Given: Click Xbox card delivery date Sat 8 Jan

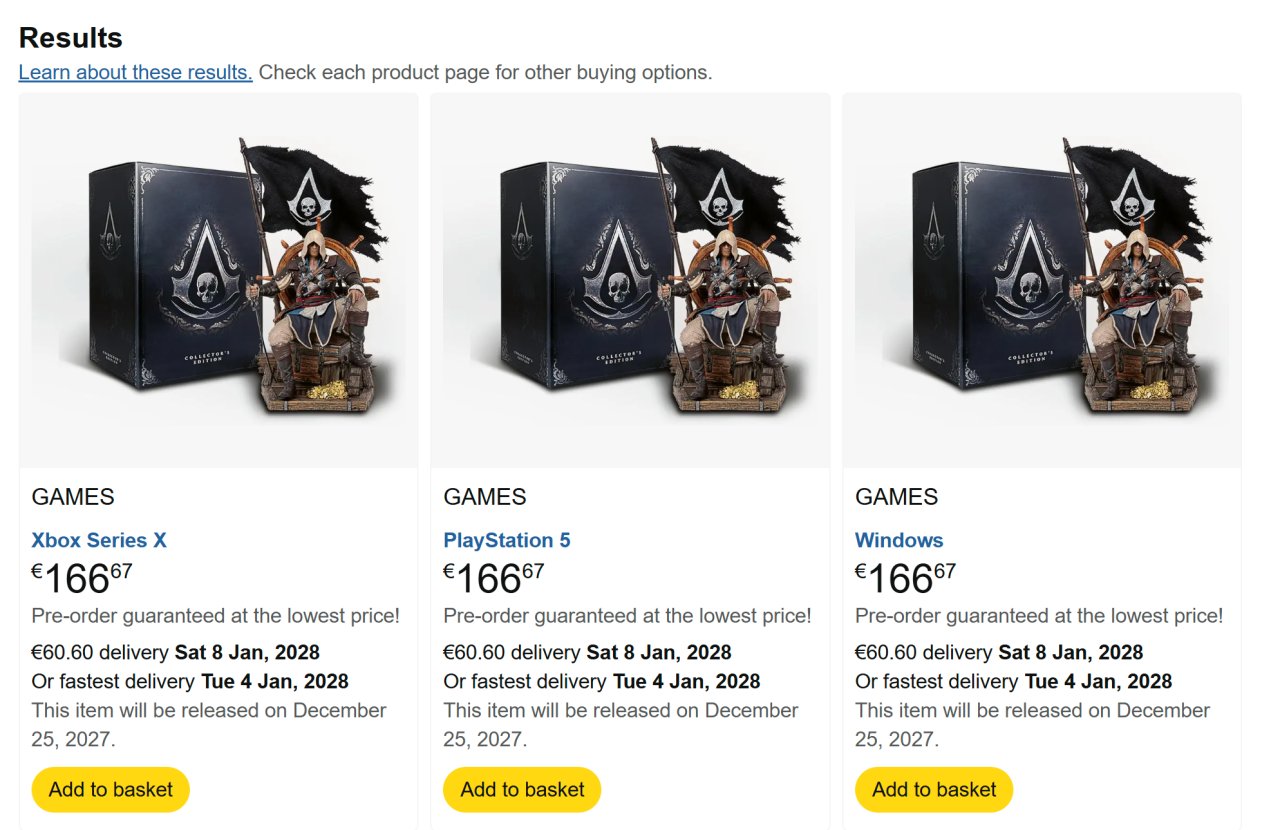Looking at the screenshot, I should point(247,652).
